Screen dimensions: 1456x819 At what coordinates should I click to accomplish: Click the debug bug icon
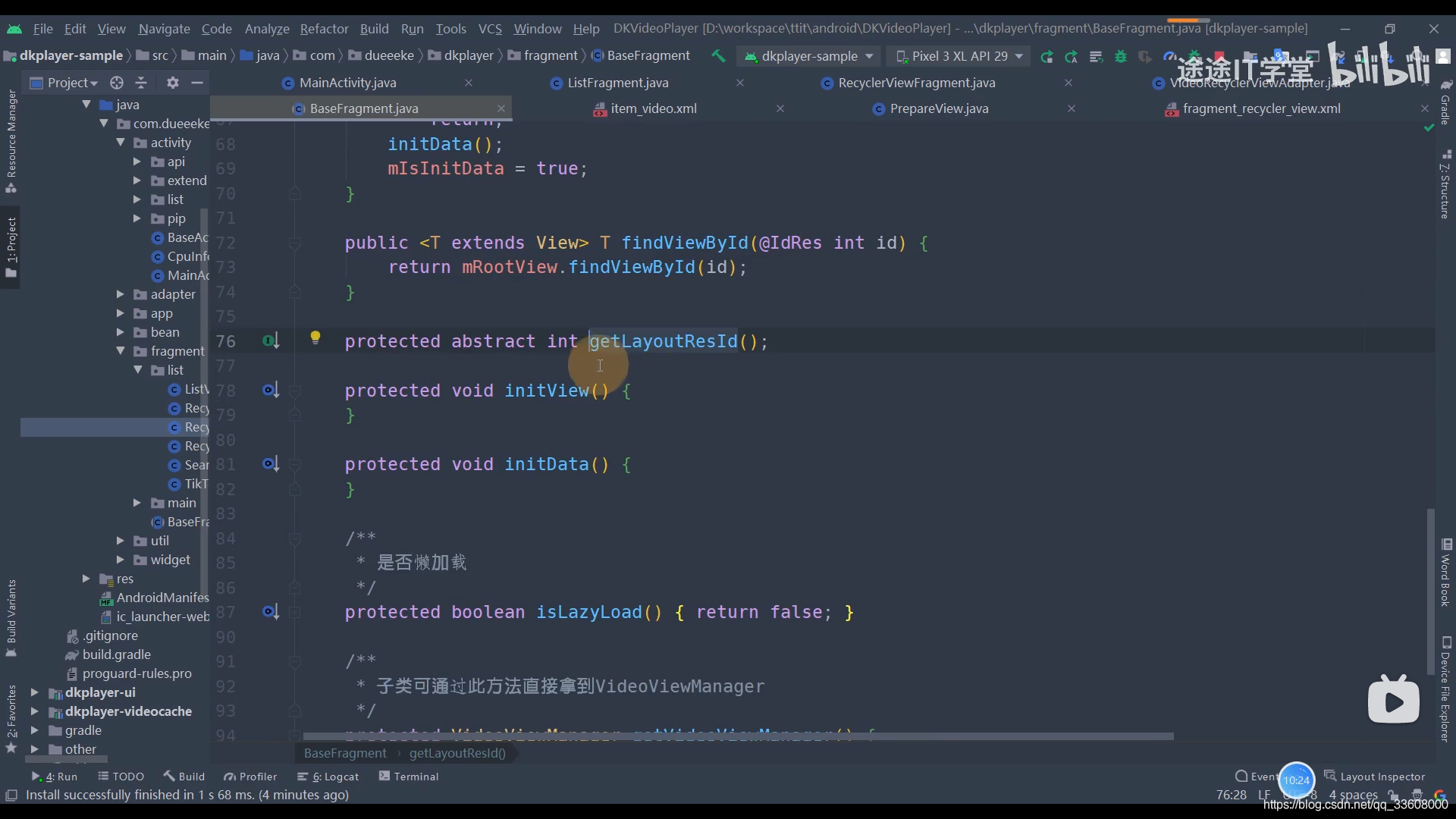pos(1121,56)
